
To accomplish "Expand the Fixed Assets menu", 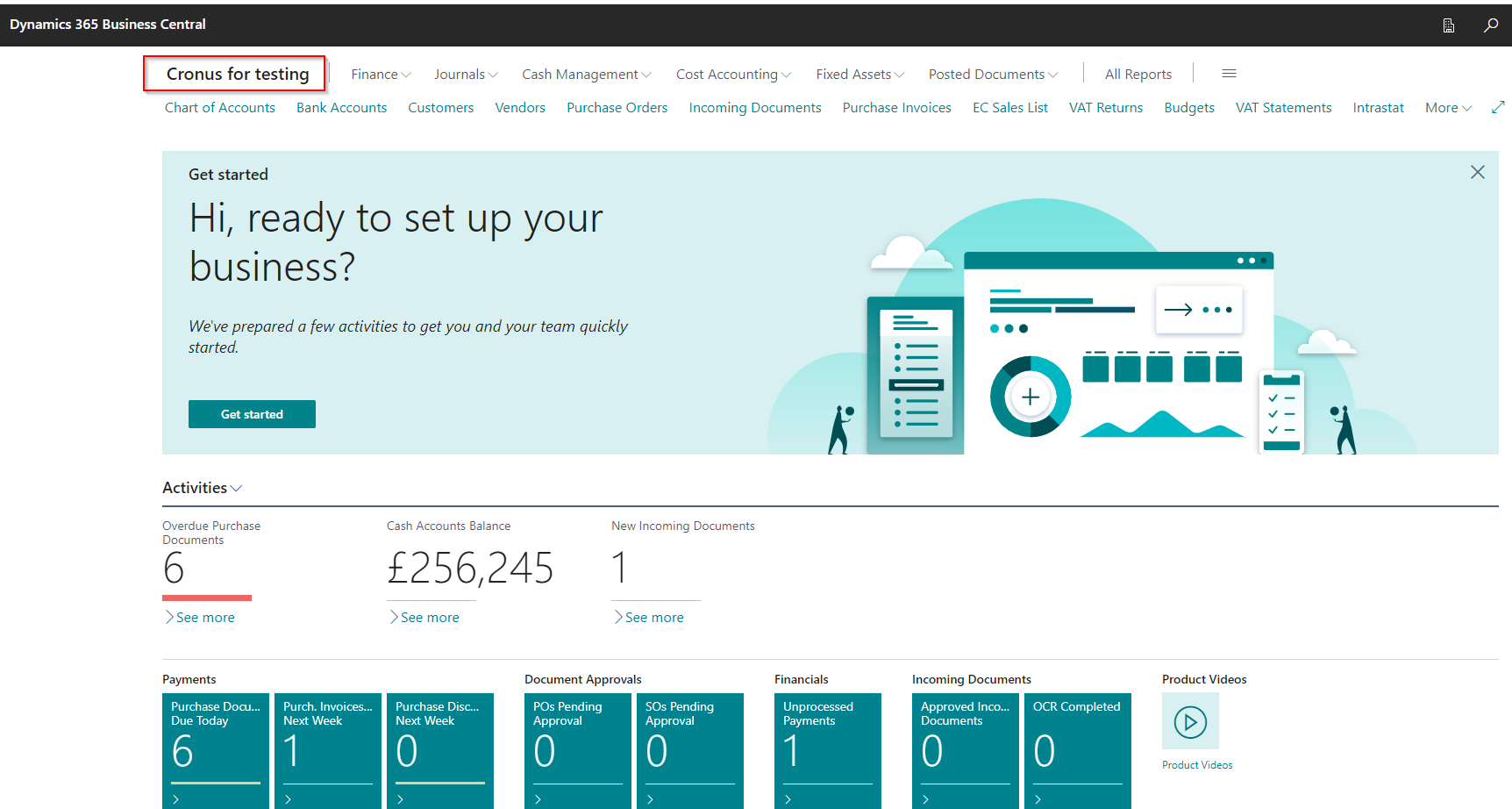I will pos(859,75).
